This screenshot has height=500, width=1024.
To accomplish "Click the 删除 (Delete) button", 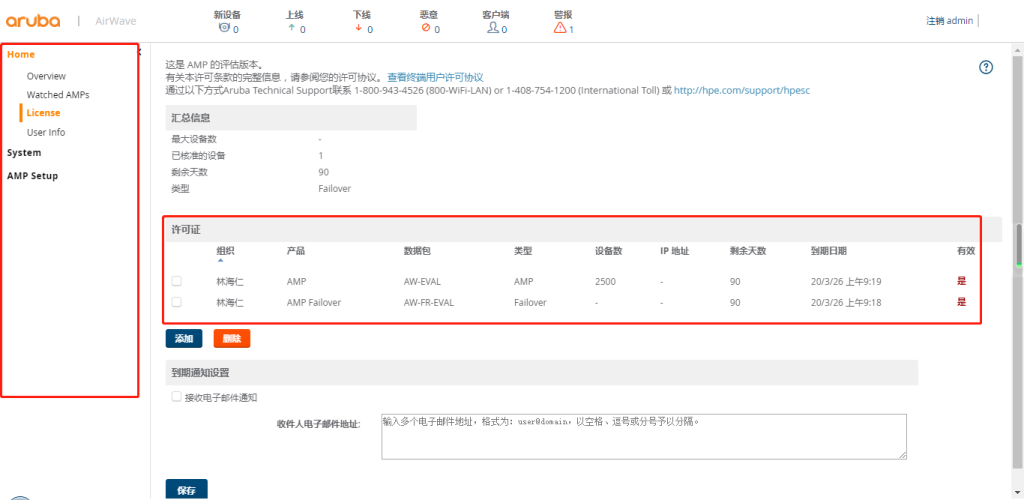I will [232, 339].
